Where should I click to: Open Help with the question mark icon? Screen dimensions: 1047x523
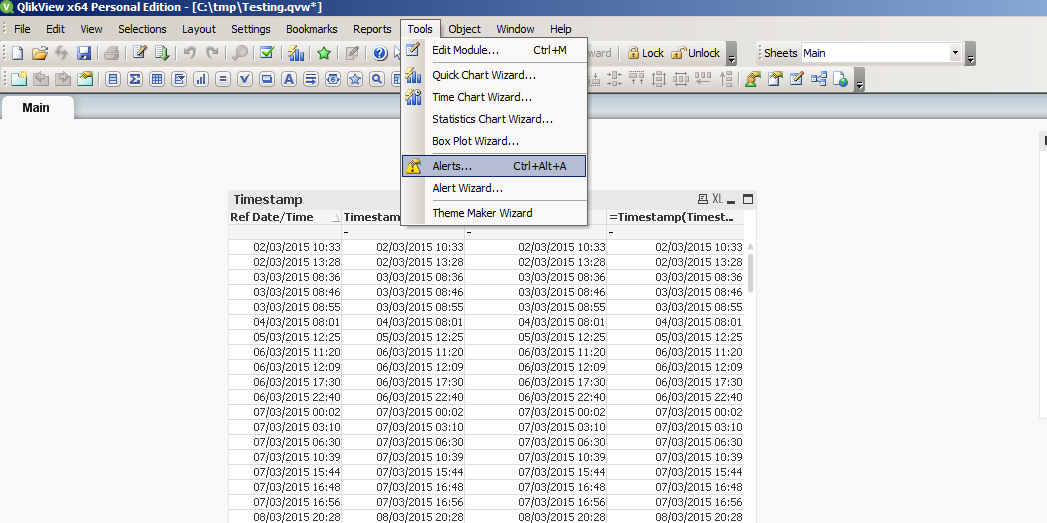(380, 53)
